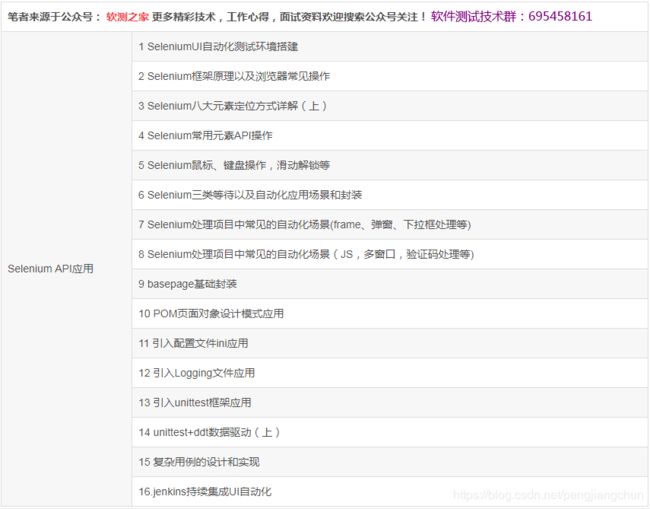
Task: Click row 13 引入unittest框架应用
Action: point(390,402)
